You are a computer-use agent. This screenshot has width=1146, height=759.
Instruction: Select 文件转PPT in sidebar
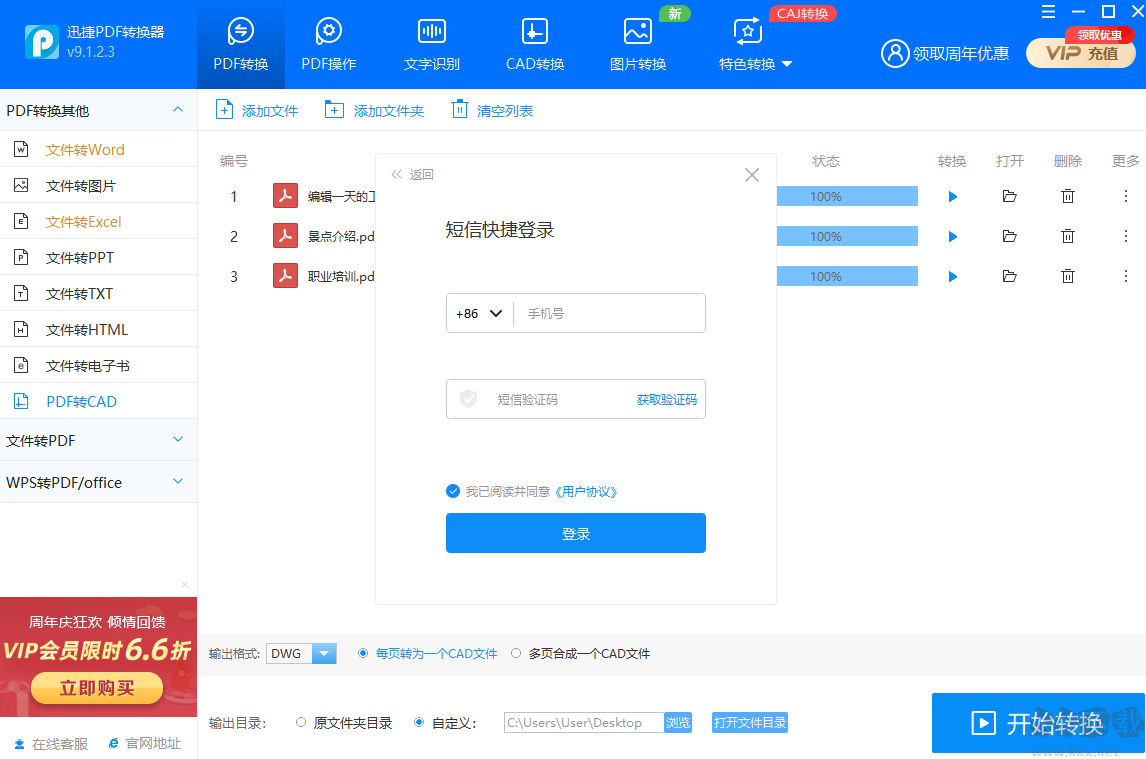coord(98,257)
